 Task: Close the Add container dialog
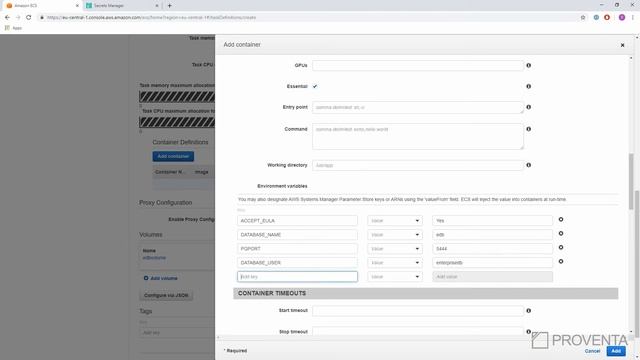622,45
